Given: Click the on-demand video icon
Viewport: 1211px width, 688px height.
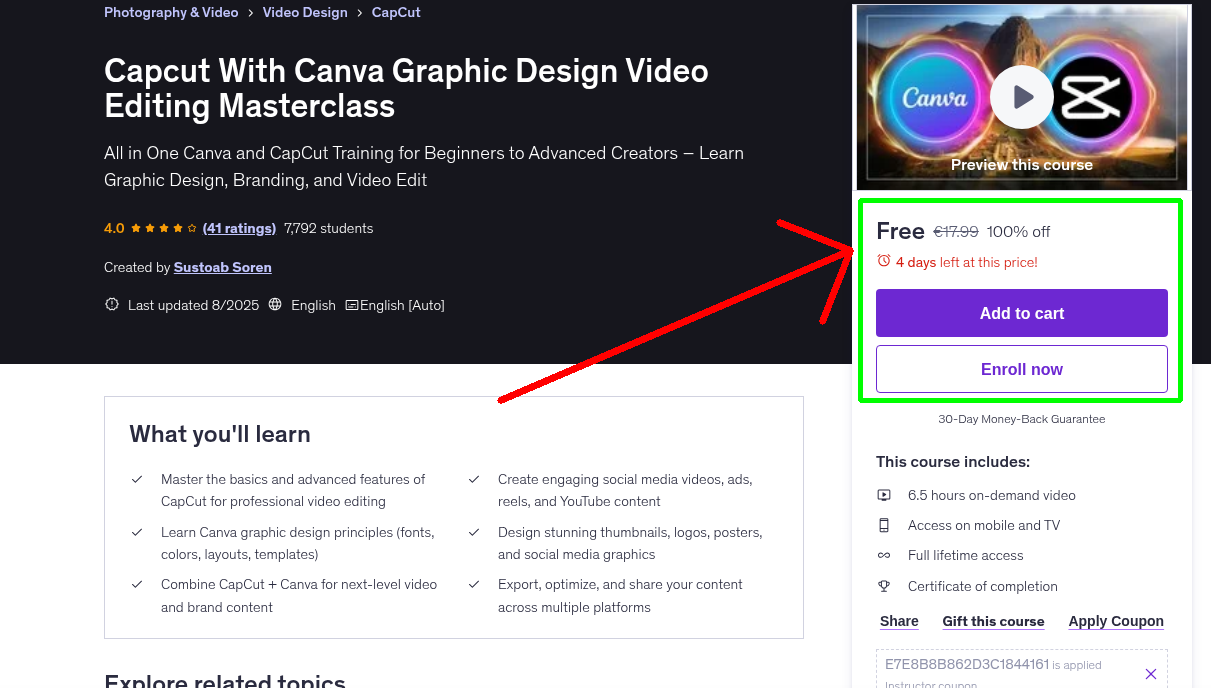Looking at the screenshot, I should [884, 495].
